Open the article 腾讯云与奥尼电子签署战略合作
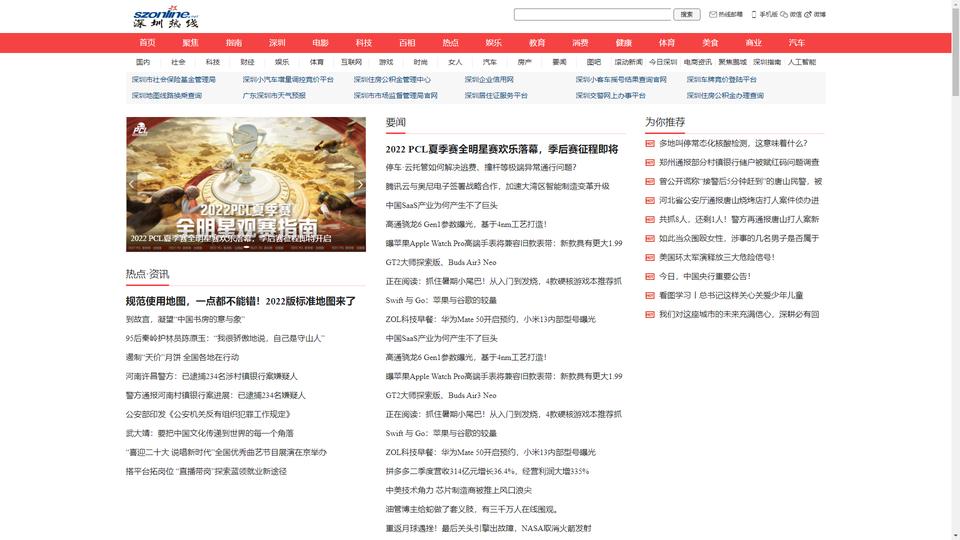The image size is (960, 540). point(498,186)
